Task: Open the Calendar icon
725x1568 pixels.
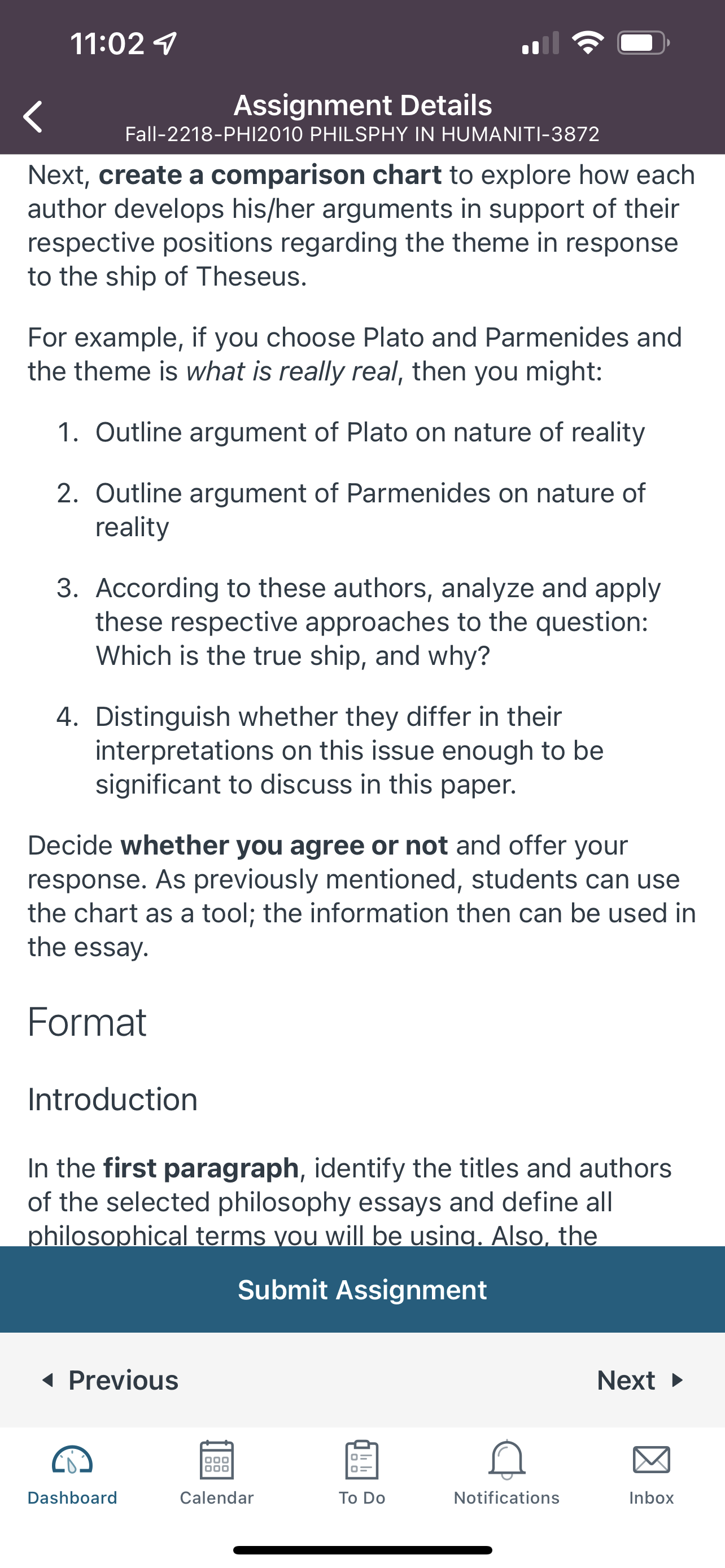Action: coord(217,1459)
